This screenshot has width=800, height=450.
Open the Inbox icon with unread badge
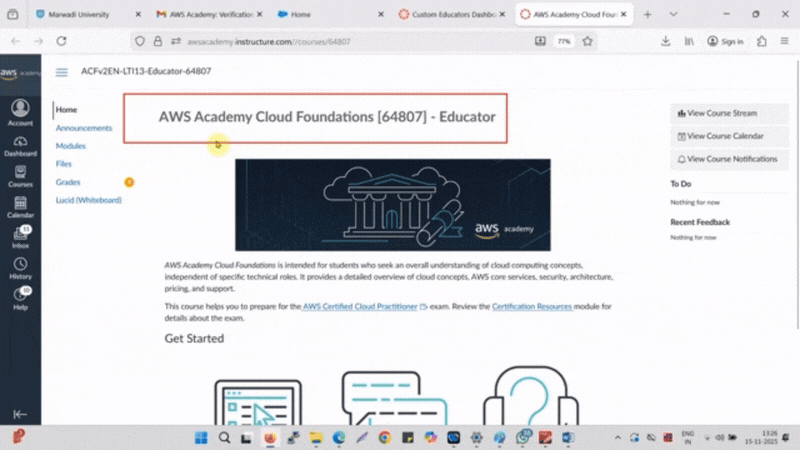click(x=20, y=237)
